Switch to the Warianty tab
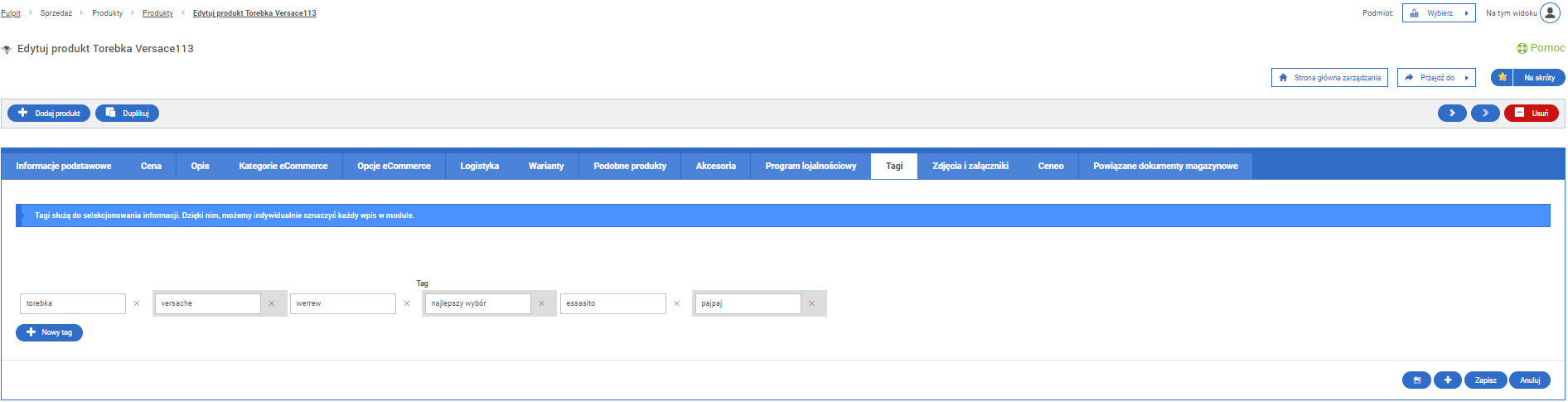1568x402 pixels. point(545,167)
